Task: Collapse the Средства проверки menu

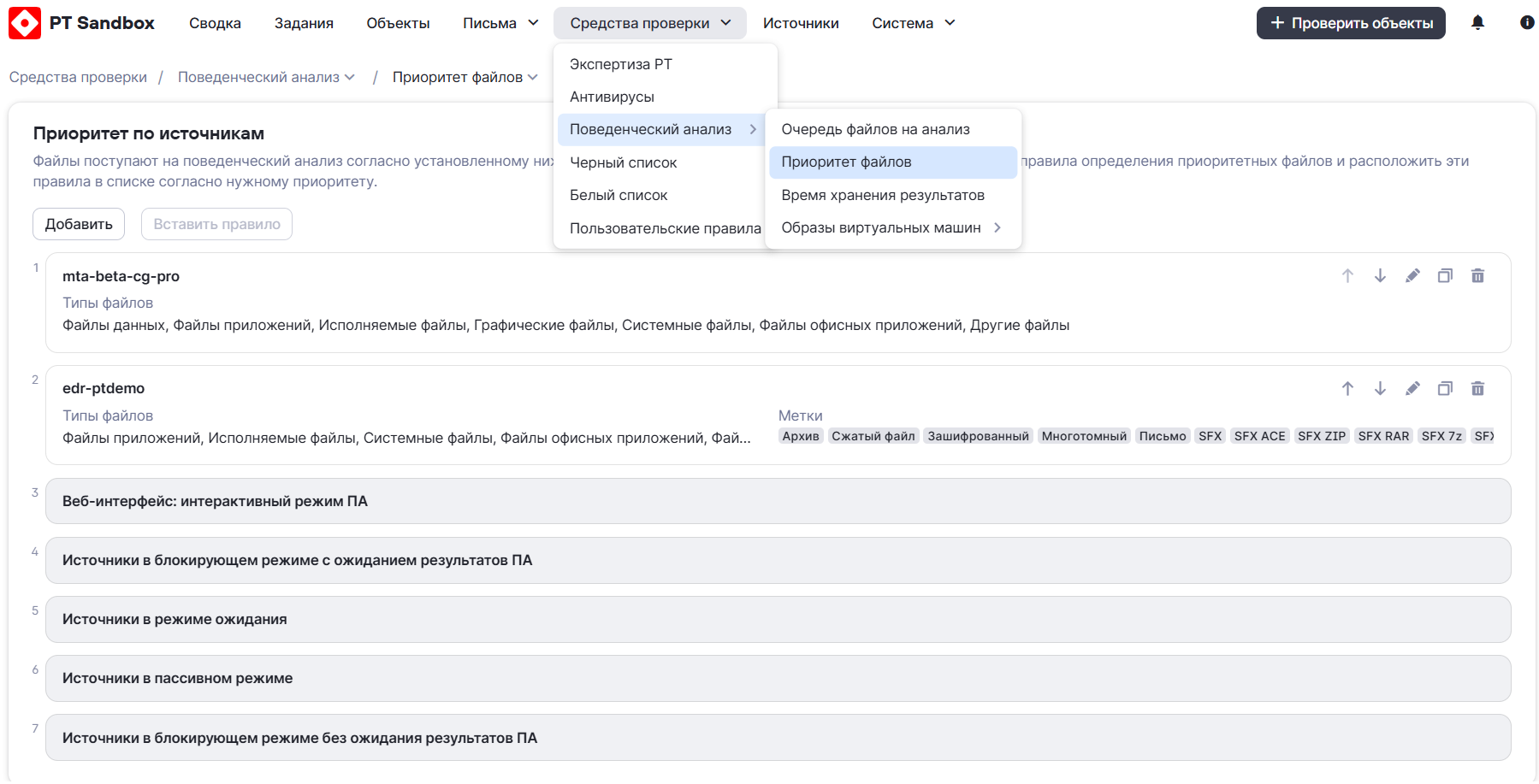Action: [649, 23]
